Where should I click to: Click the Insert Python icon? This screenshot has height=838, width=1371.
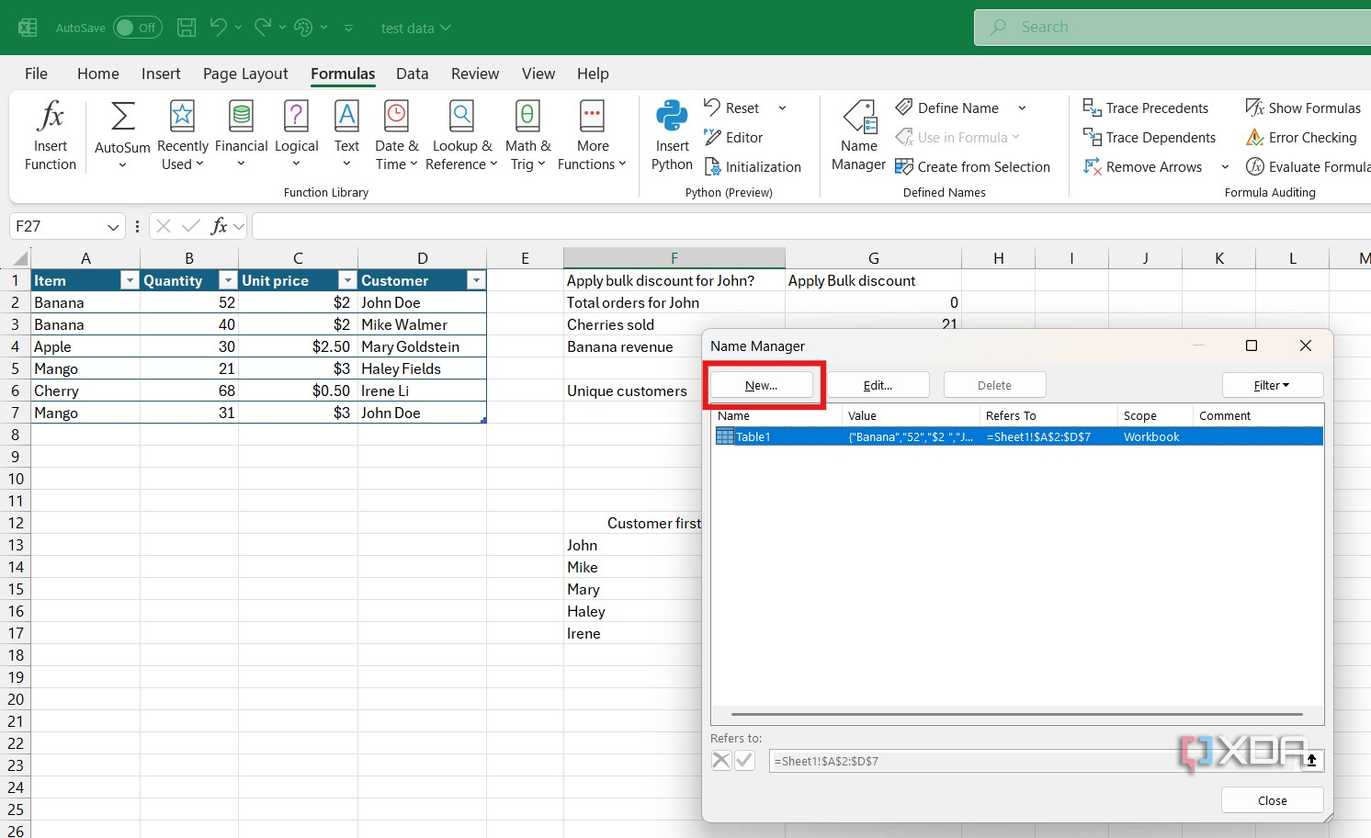pyautogui.click(x=672, y=117)
